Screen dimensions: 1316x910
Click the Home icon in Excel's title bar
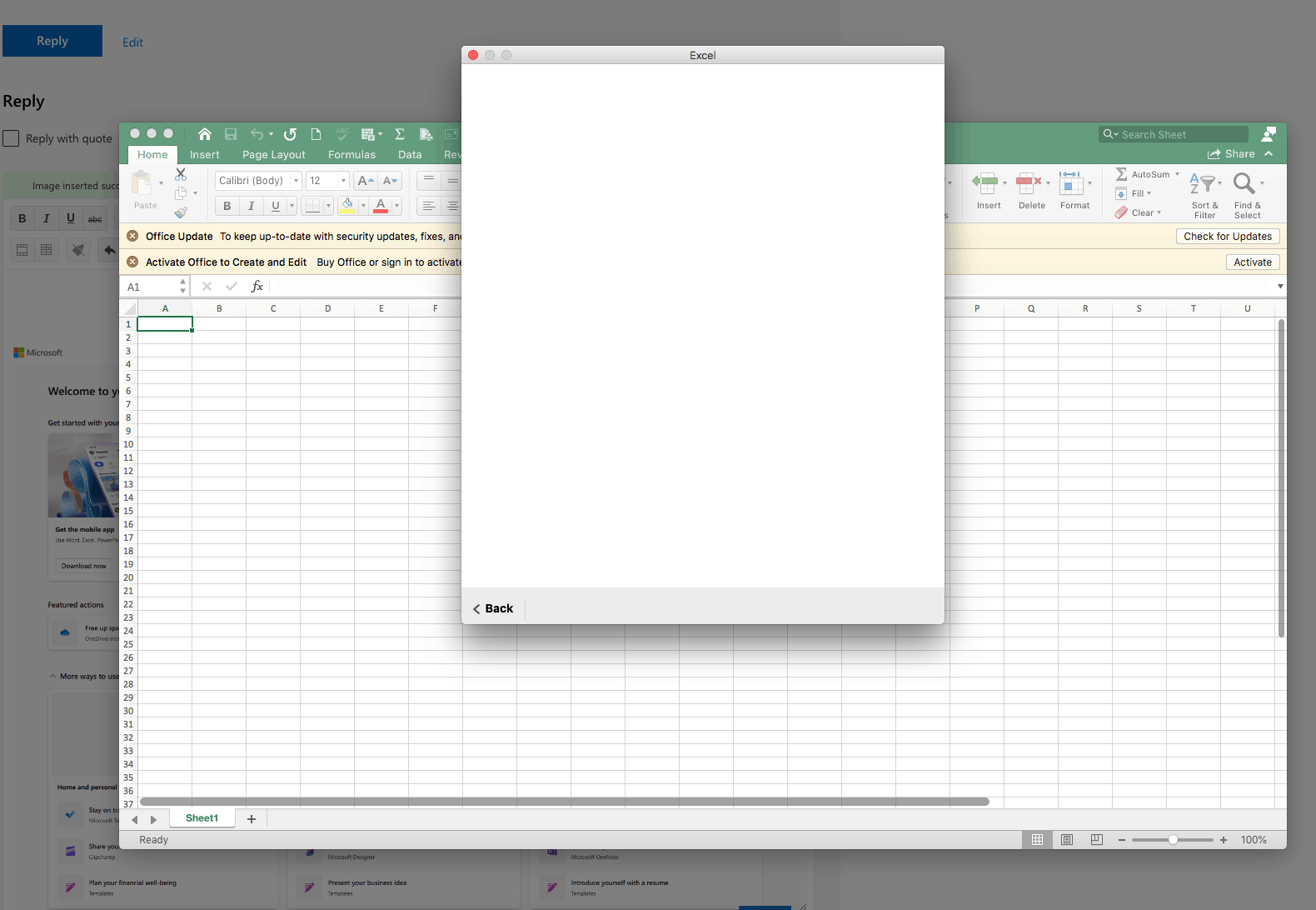(205, 134)
